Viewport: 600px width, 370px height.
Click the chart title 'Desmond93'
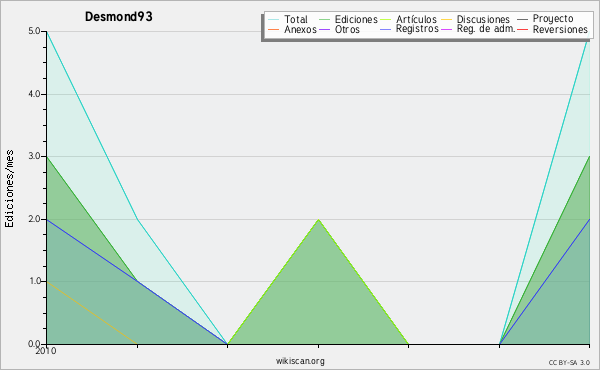[119, 17]
